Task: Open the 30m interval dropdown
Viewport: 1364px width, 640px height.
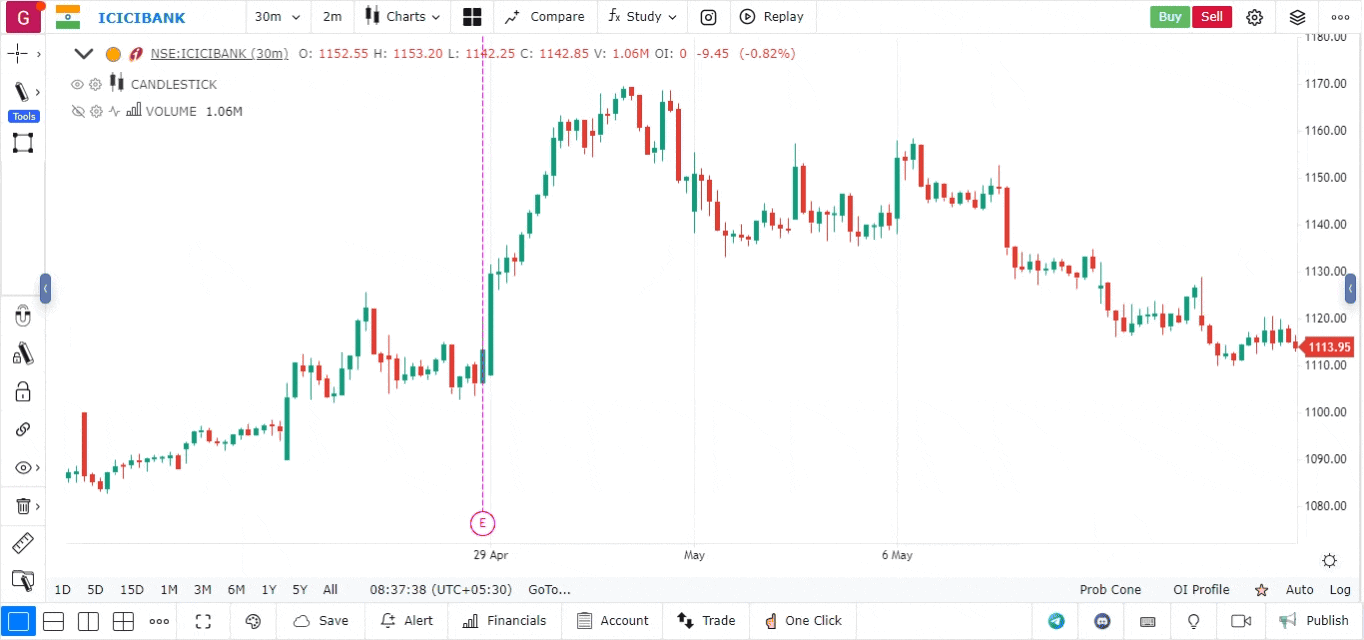Action: click(x=277, y=17)
